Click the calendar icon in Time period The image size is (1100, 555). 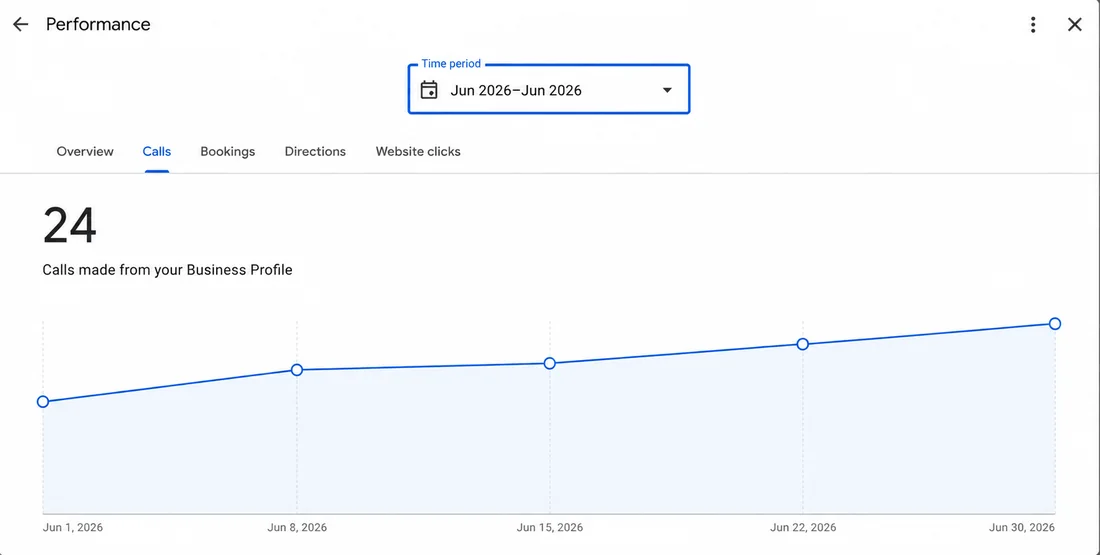pyautogui.click(x=429, y=90)
